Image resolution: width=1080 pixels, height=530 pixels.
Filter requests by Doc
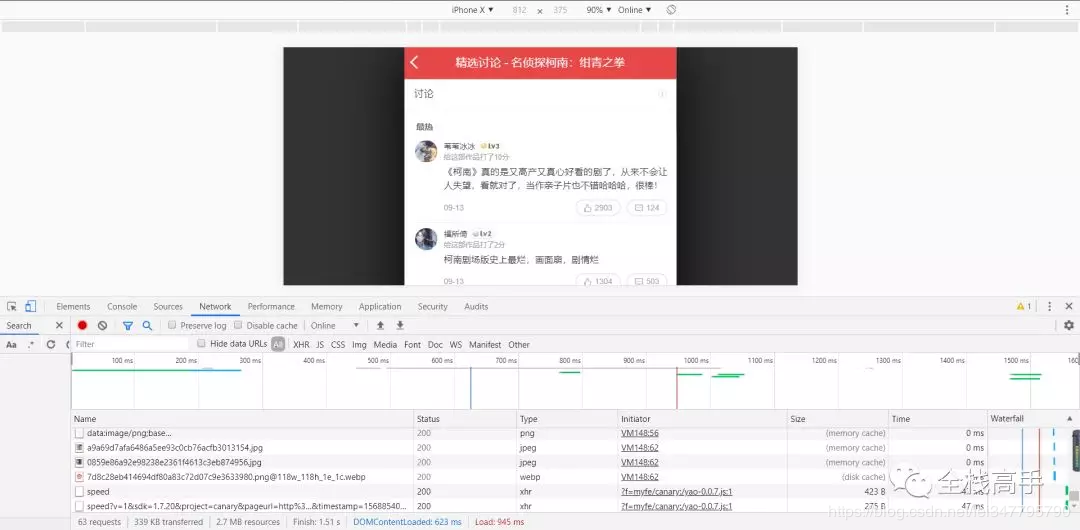[435, 345]
